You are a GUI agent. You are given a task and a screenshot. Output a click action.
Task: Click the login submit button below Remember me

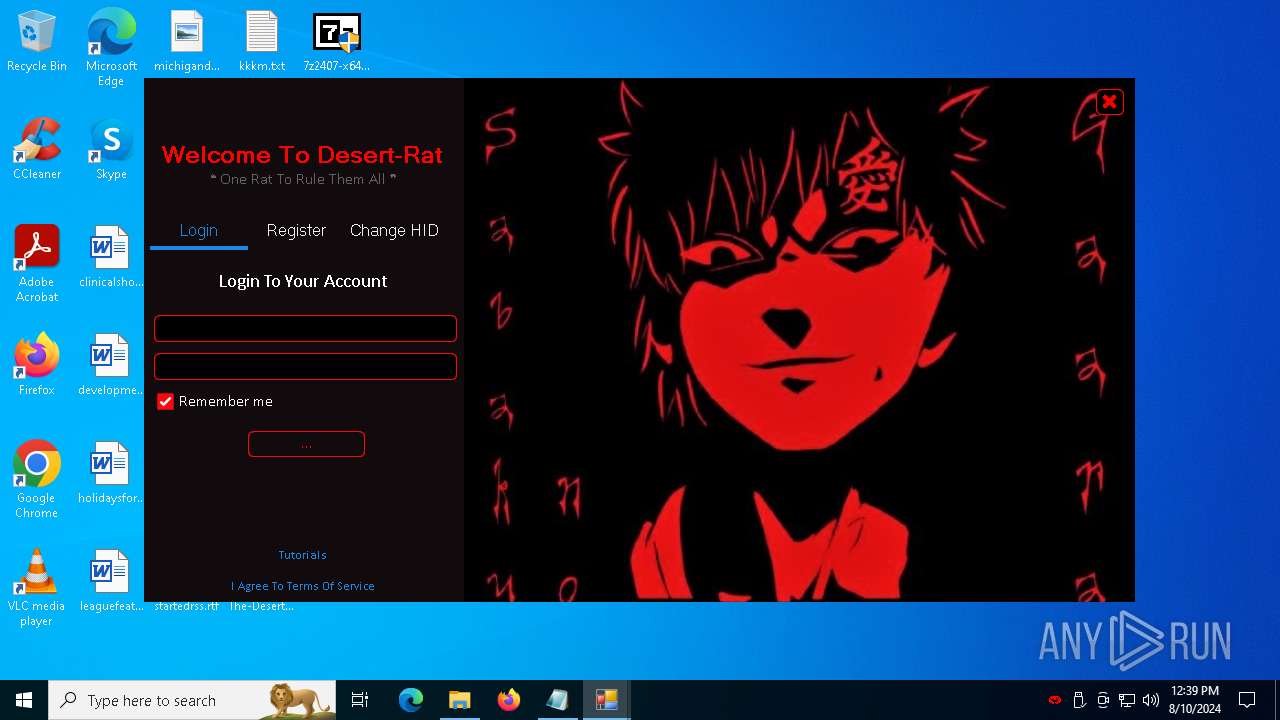pyautogui.click(x=306, y=444)
